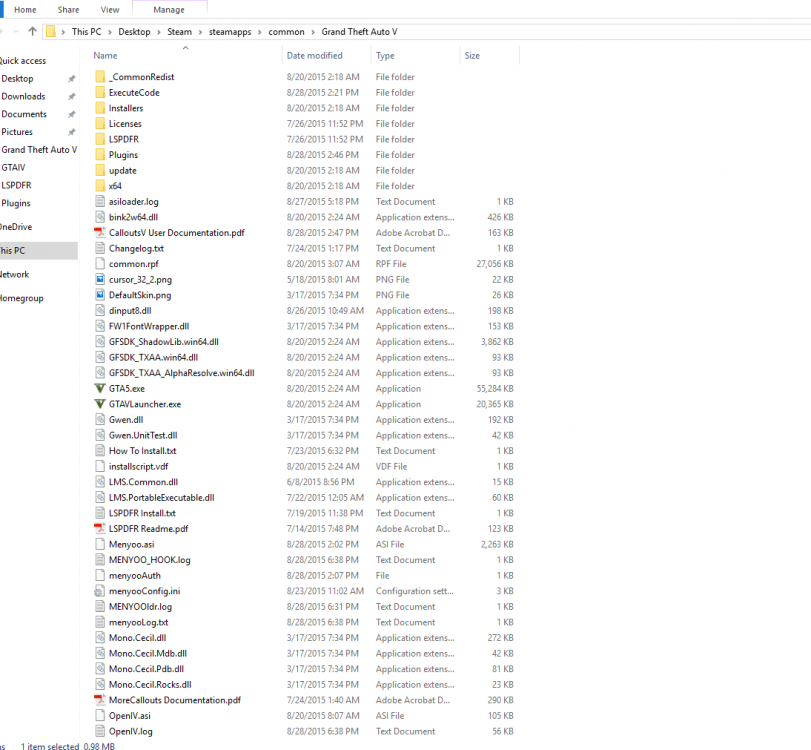Unpin Pictures from Quick access
The image size is (811, 750).
point(71,131)
